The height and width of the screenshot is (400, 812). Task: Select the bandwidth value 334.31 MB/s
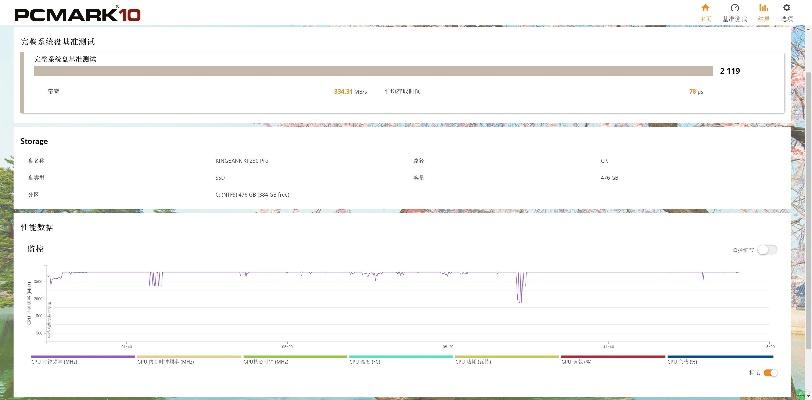tap(350, 92)
